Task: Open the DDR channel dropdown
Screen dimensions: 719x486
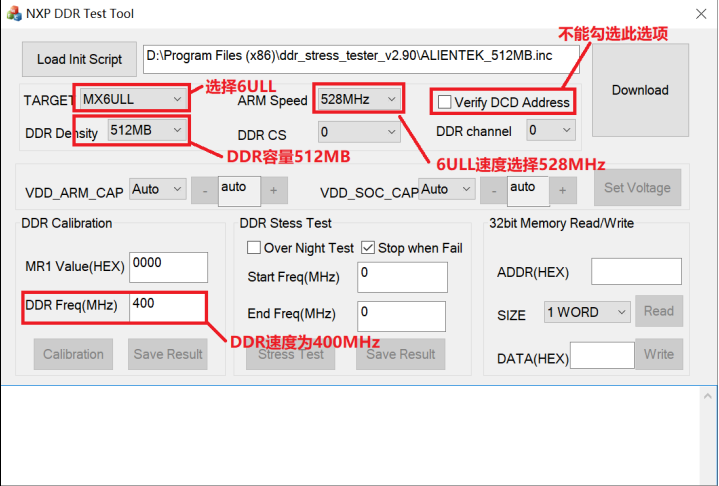Action: point(550,130)
